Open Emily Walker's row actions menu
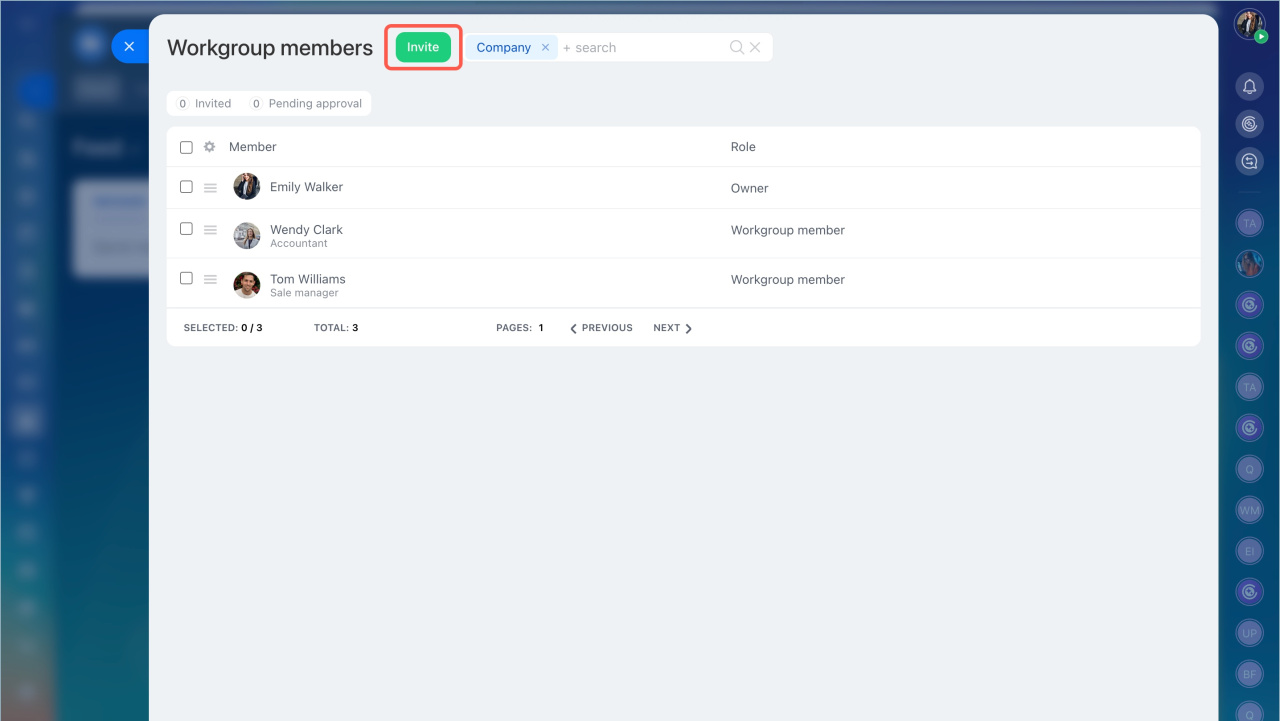1280x721 pixels. pyautogui.click(x=210, y=187)
